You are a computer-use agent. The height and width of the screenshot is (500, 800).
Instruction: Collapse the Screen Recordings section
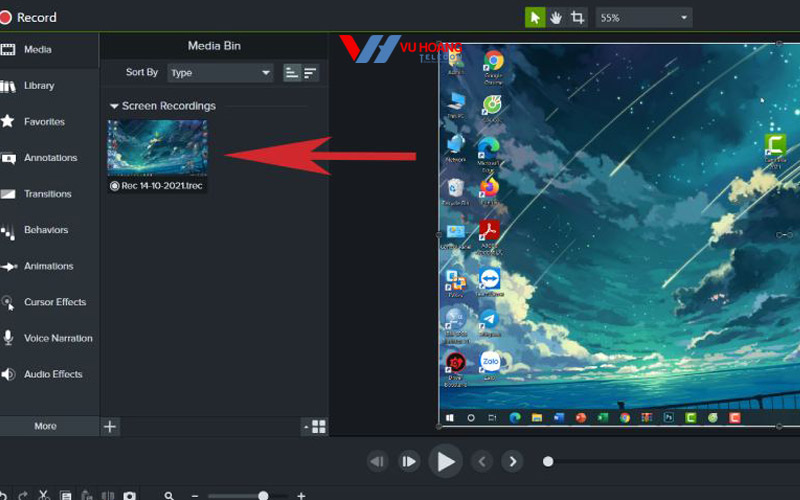click(x=114, y=106)
